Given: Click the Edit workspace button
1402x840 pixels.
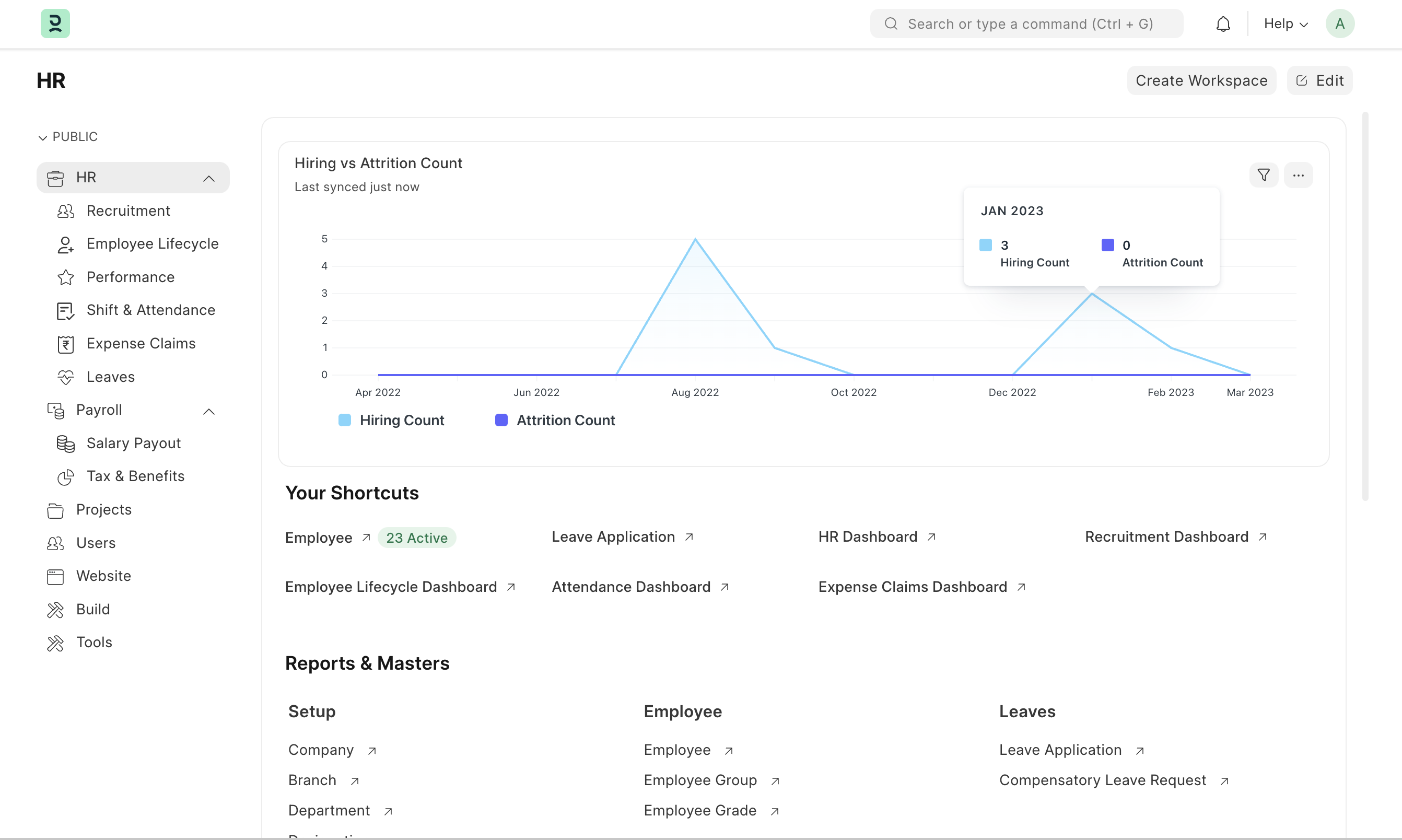Looking at the screenshot, I should 1319,80.
